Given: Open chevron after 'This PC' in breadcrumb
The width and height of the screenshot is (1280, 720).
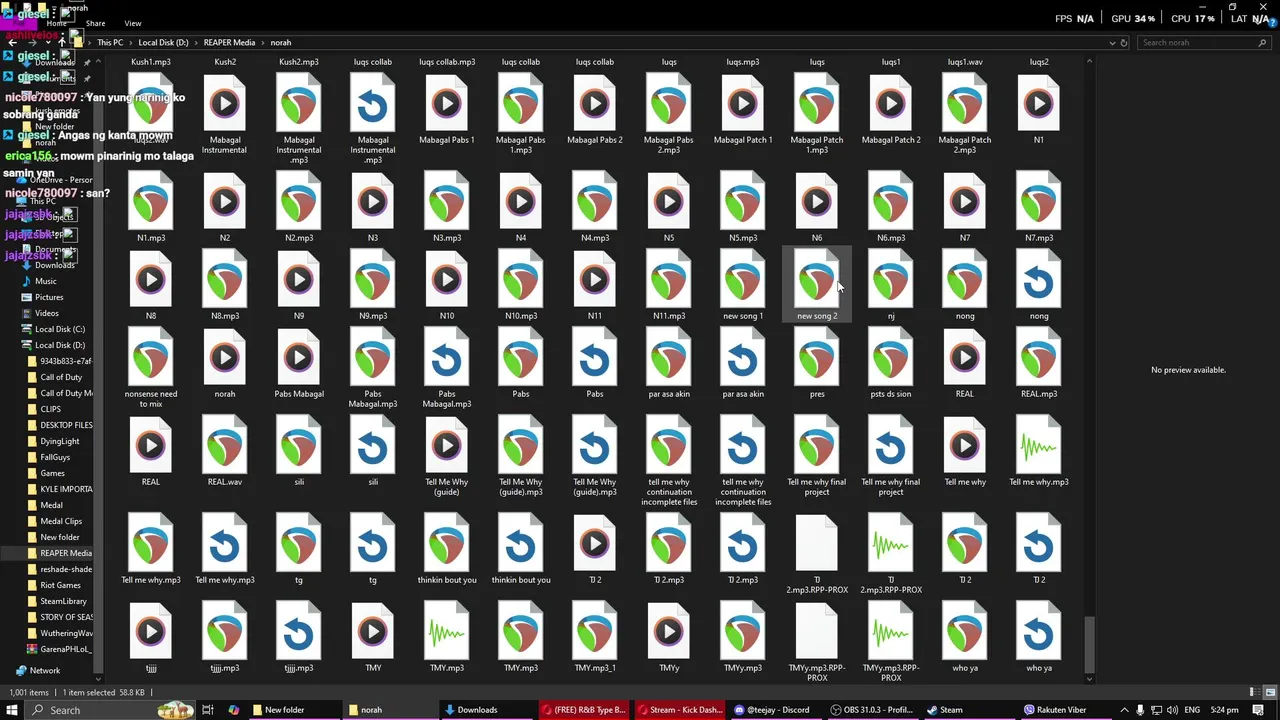Looking at the screenshot, I should pyautogui.click(x=131, y=43).
